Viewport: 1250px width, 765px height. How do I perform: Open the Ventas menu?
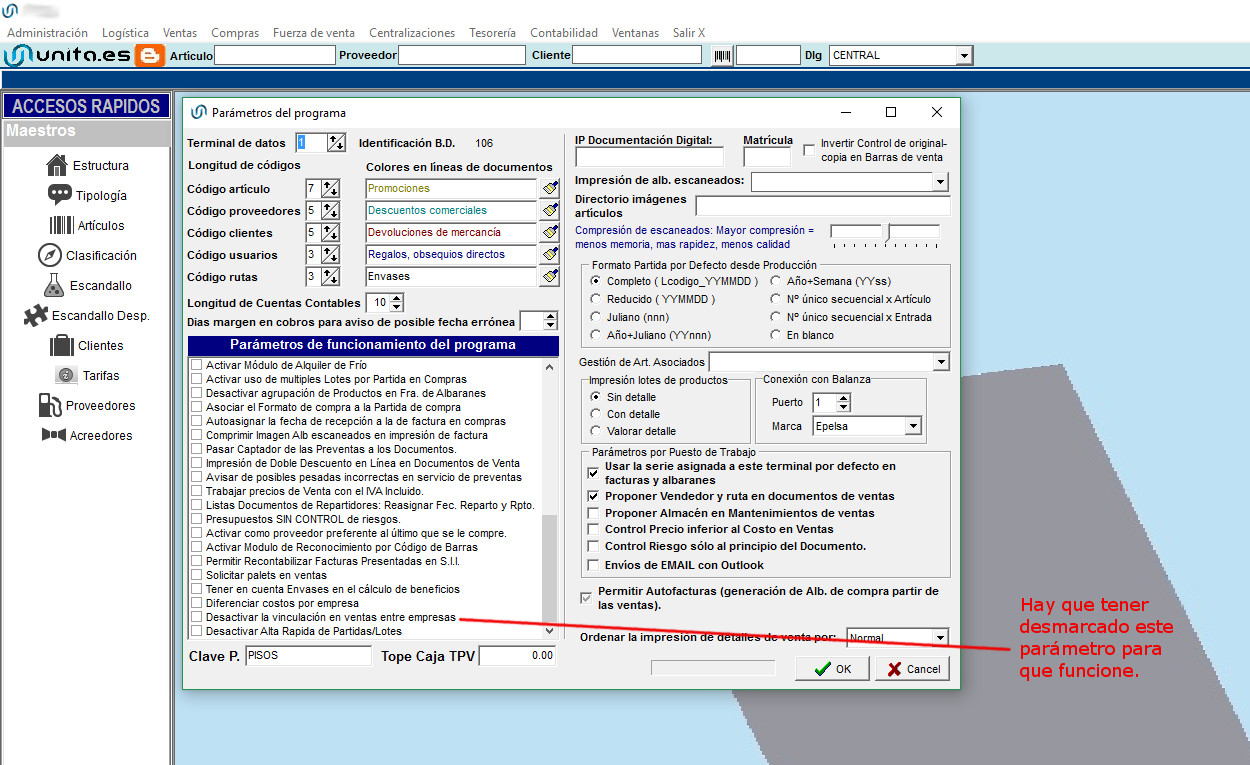tap(180, 33)
